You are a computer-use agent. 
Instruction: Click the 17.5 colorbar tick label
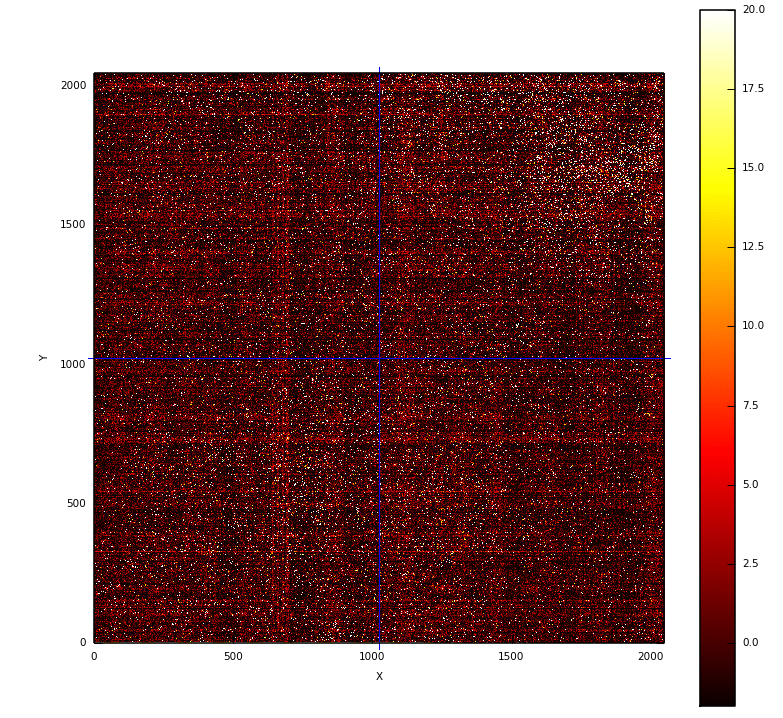(753, 89)
